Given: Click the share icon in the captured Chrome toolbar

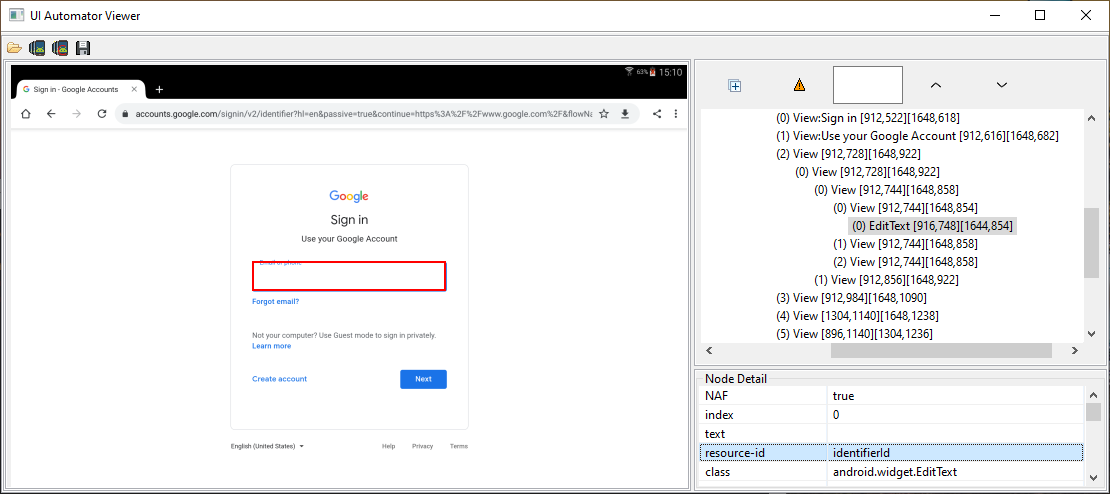Looking at the screenshot, I should [657, 113].
